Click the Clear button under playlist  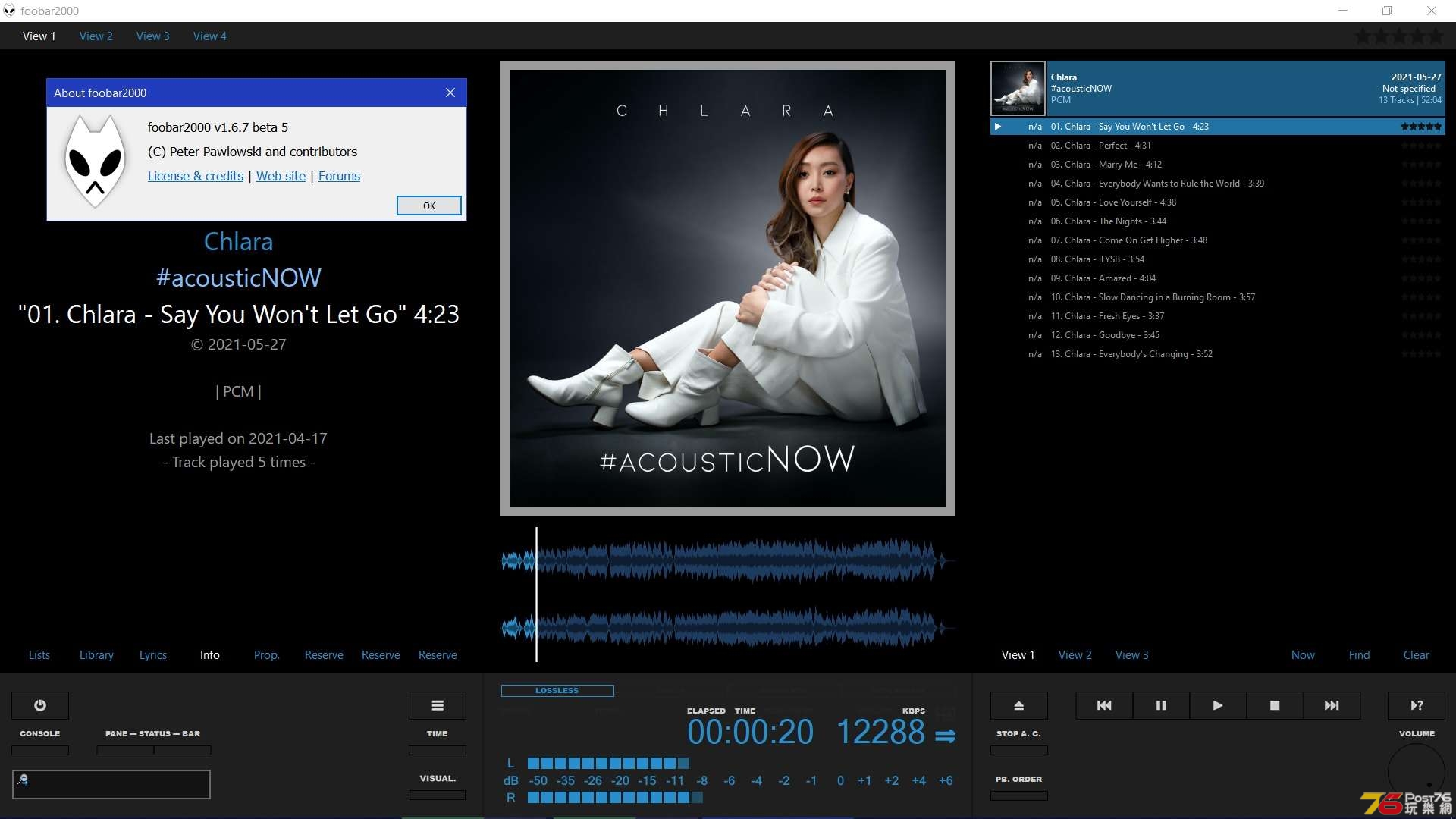pyautogui.click(x=1417, y=654)
